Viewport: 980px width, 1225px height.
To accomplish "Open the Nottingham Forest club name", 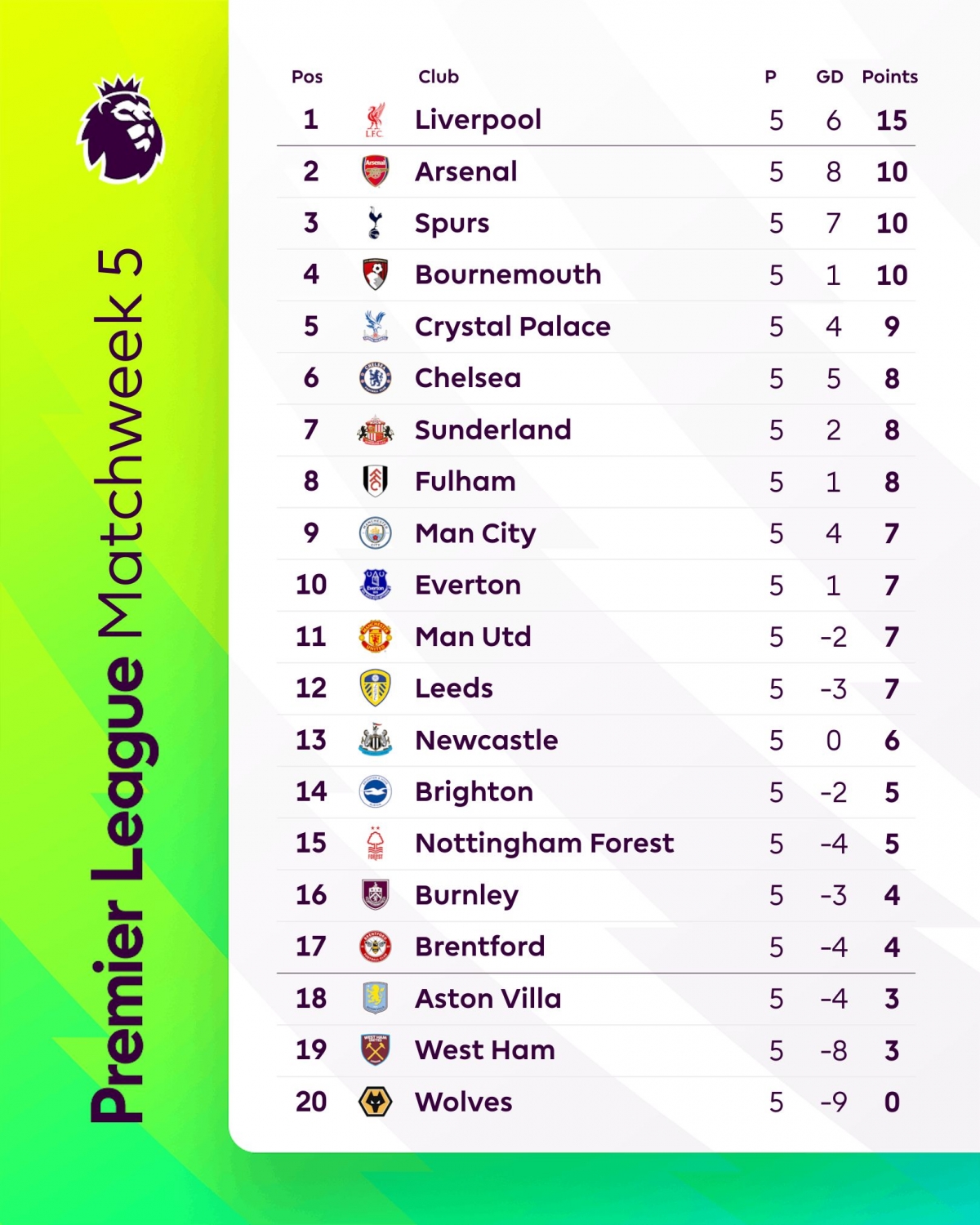I will [x=545, y=843].
